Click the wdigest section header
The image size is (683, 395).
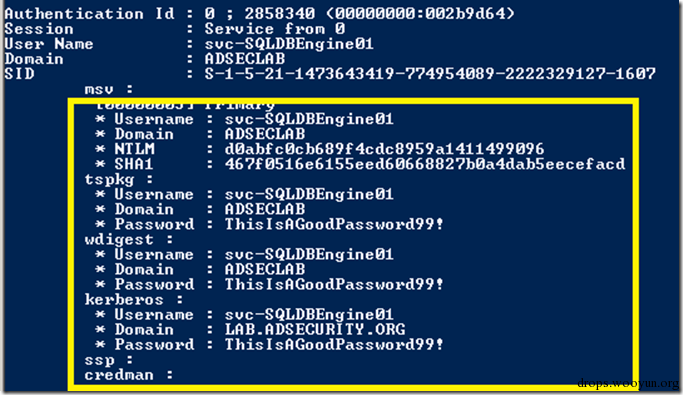128,240
